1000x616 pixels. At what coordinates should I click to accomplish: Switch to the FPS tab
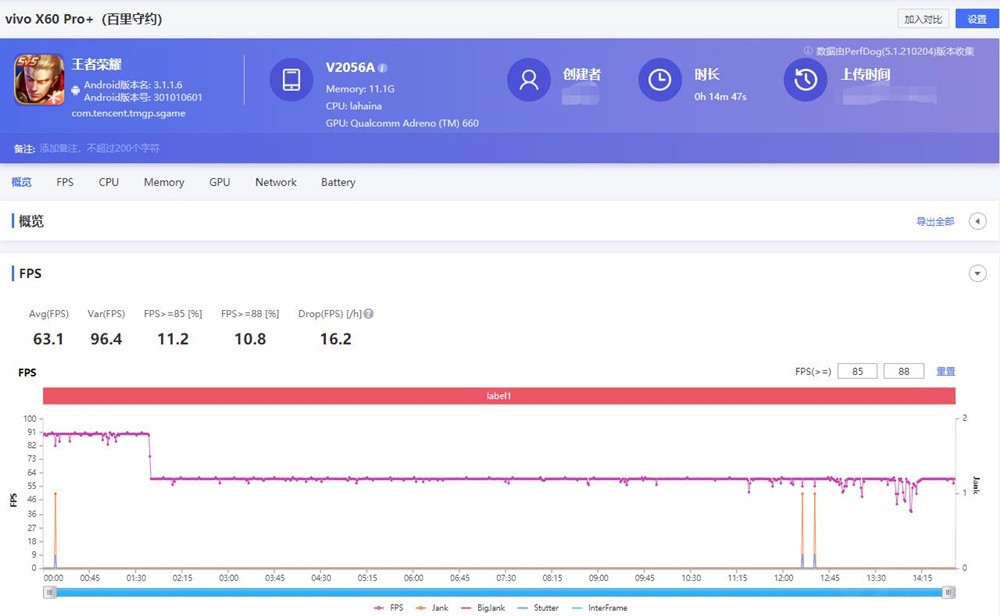point(65,182)
